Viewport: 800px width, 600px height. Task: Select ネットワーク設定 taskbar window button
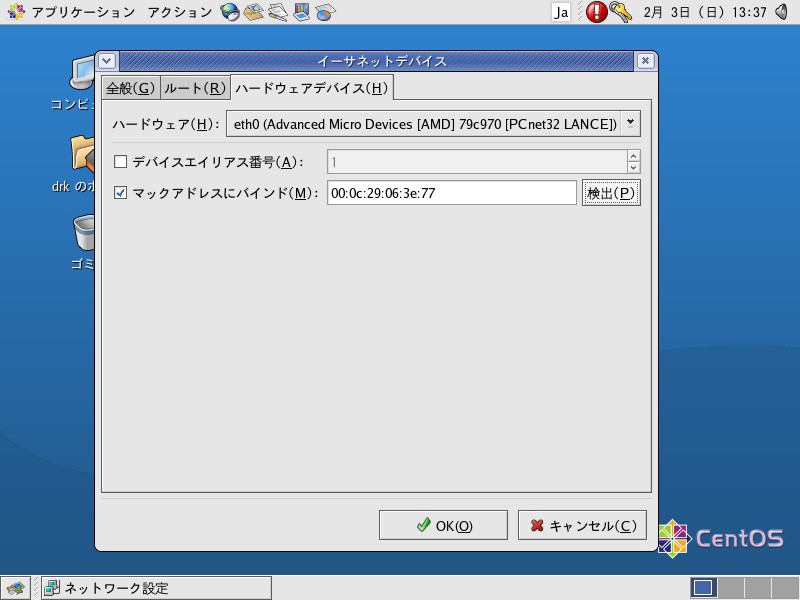tap(156, 588)
